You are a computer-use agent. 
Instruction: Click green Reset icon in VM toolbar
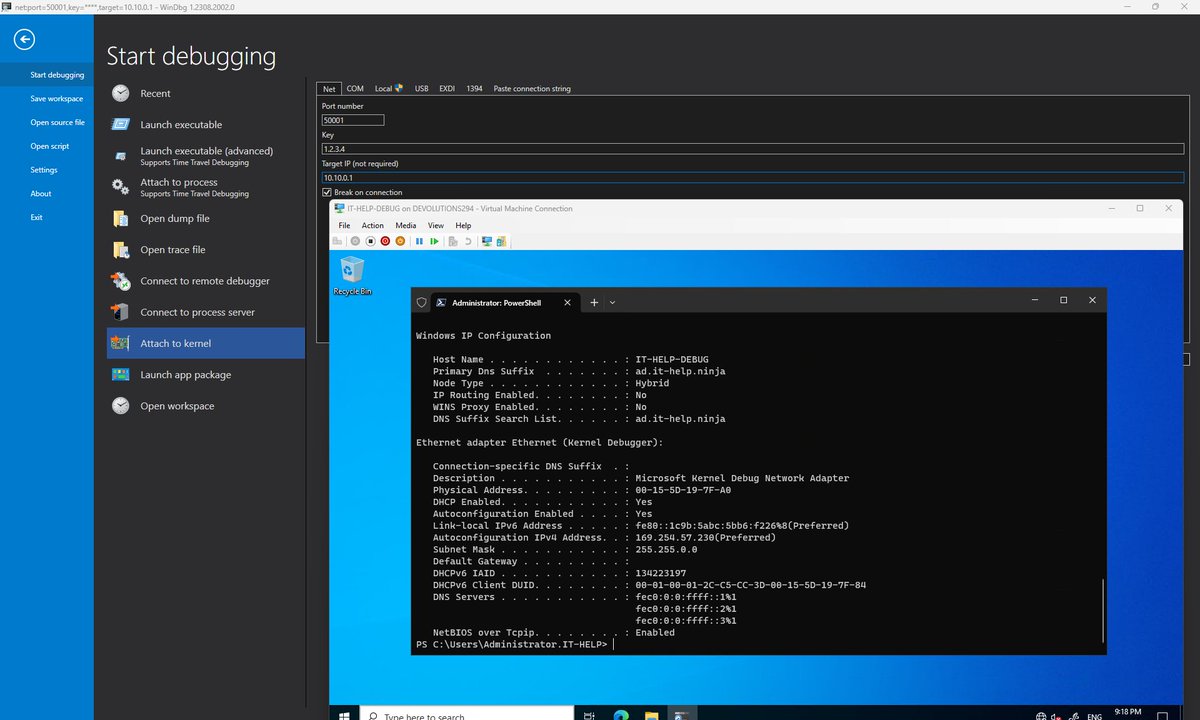point(434,241)
